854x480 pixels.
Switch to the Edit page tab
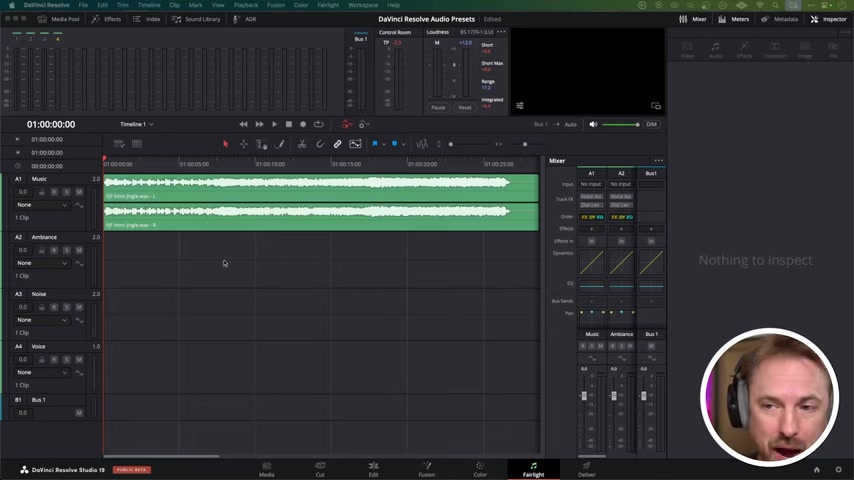click(373, 469)
